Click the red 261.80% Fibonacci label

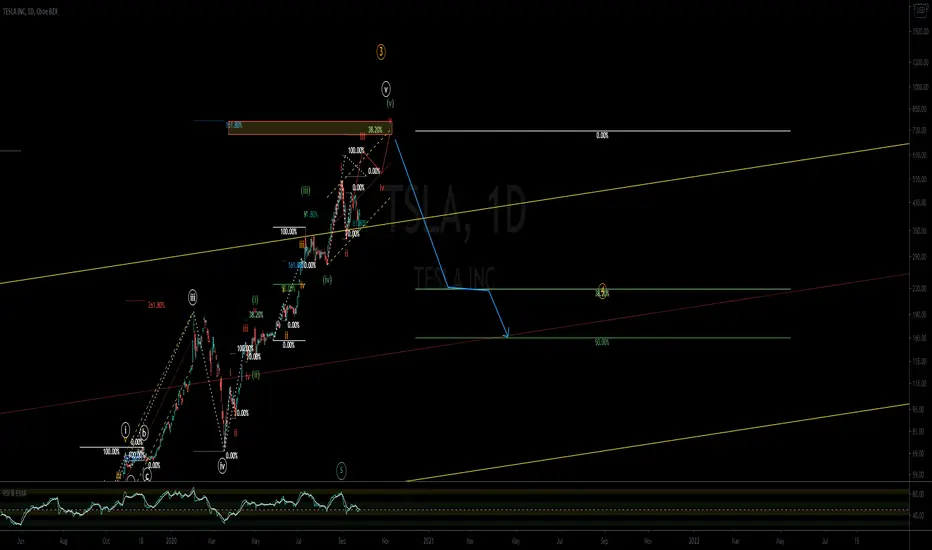tap(156, 306)
